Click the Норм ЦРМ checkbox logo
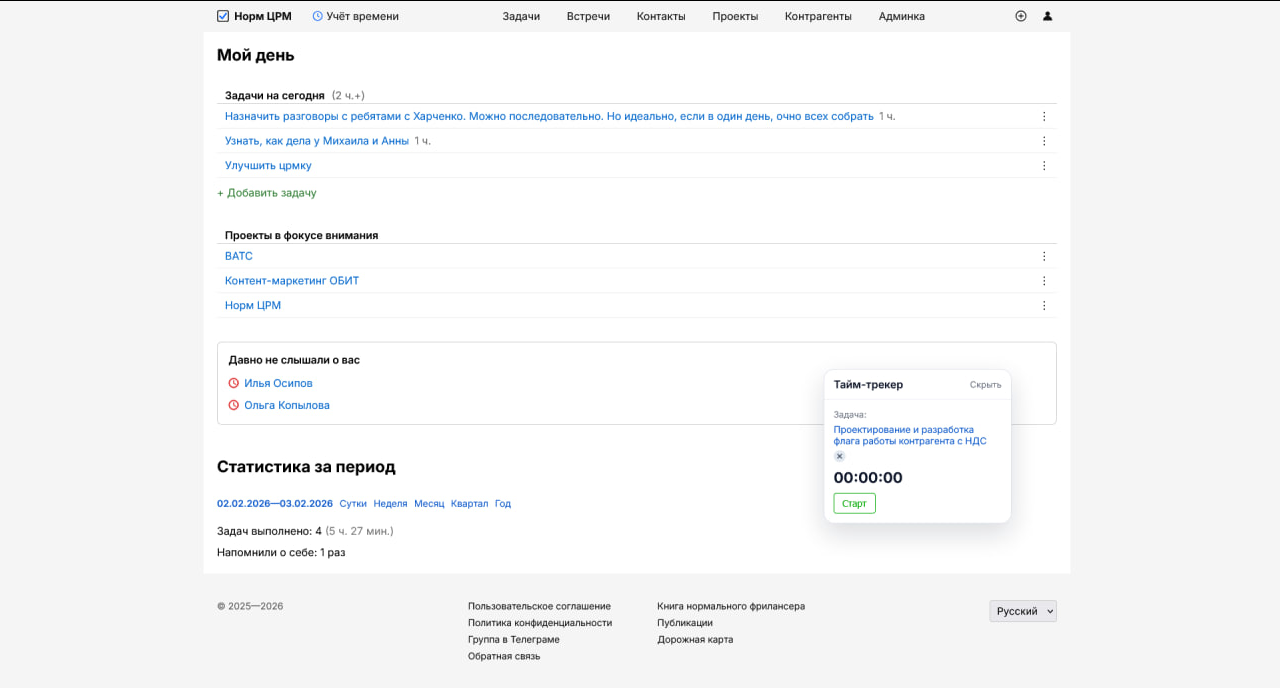 (x=223, y=16)
